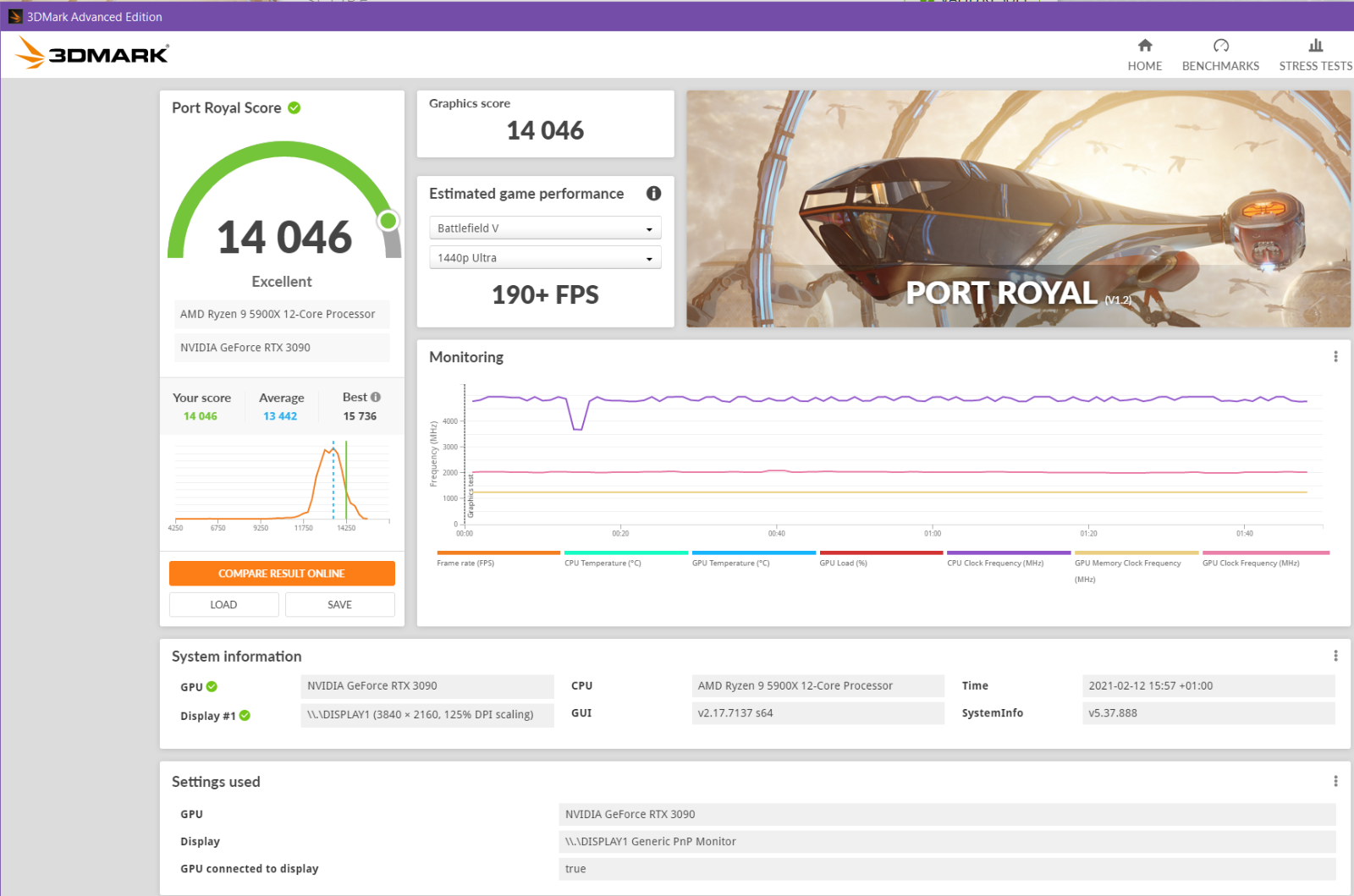Click the GPU connected to display true value

pyautogui.click(x=947, y=869)
